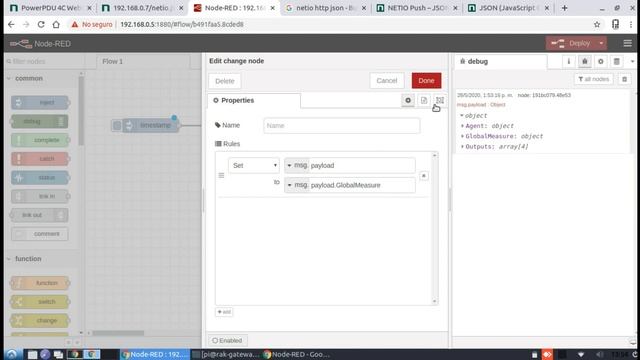Viewport: 640px width, 360px height.
Task: Click the browser address bar URL
Action: pyautogui.click(x=182, y=24)
